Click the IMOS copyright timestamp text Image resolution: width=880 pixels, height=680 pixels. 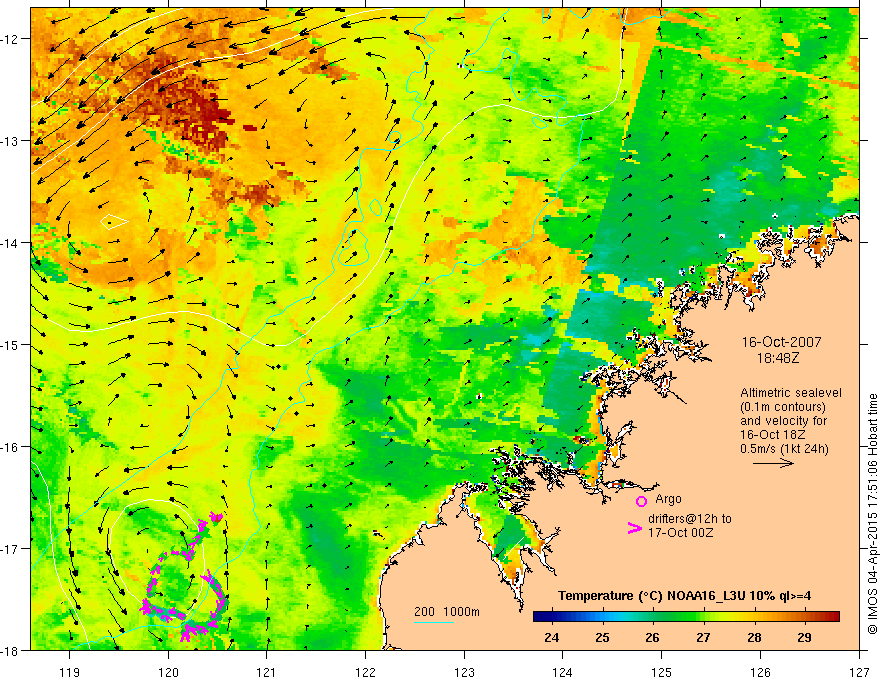(872, 514)
